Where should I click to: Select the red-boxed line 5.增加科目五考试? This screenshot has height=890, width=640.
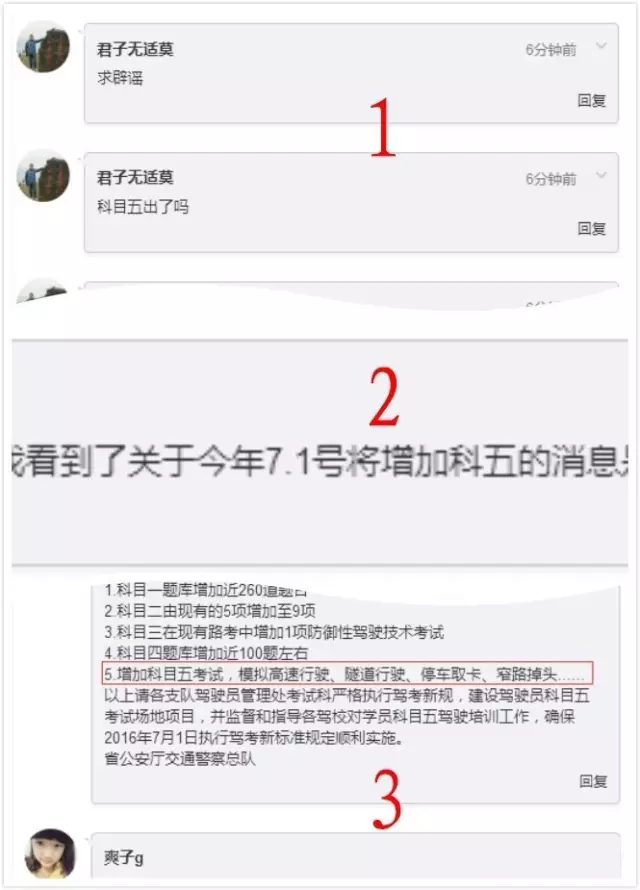point(347,673)
